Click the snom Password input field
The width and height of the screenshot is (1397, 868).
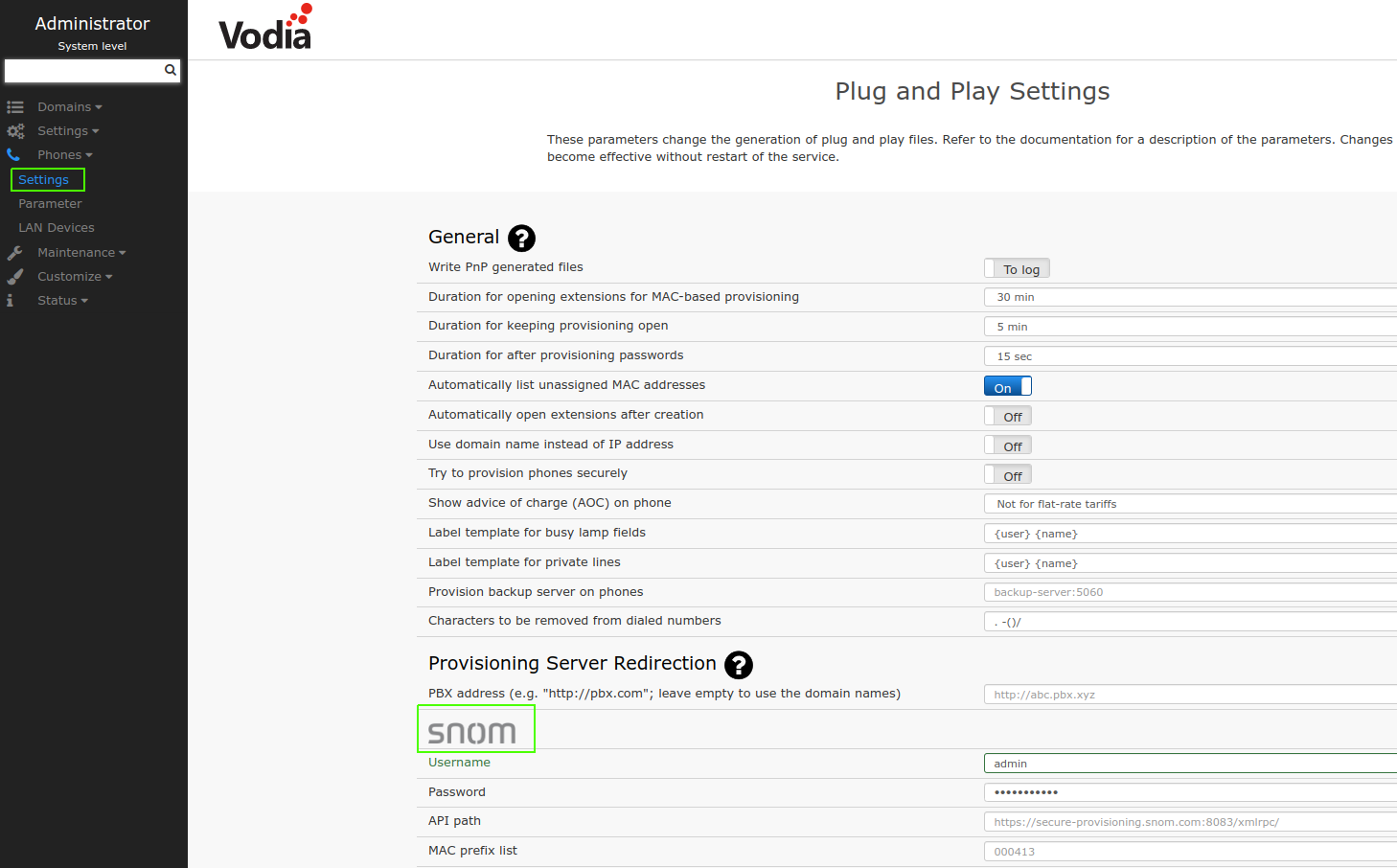[x=1190, y=792]
